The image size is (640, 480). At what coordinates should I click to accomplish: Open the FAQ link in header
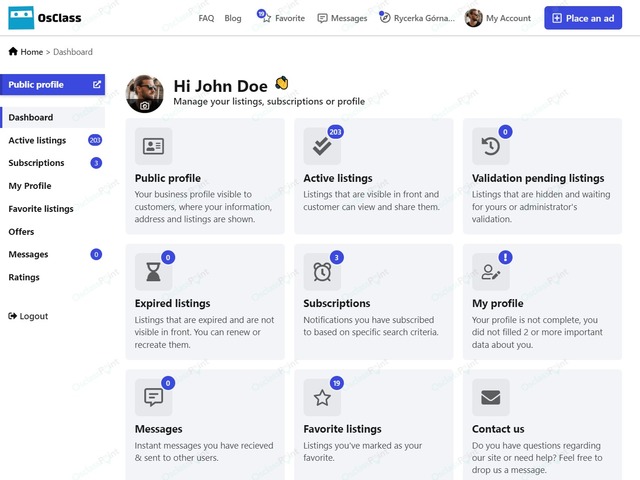(x=206, y=18)
